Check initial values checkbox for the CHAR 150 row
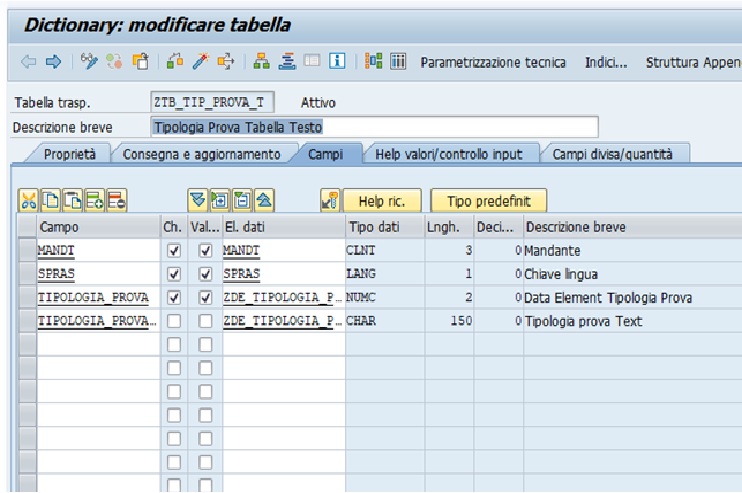742x493 pixels. 205,321
